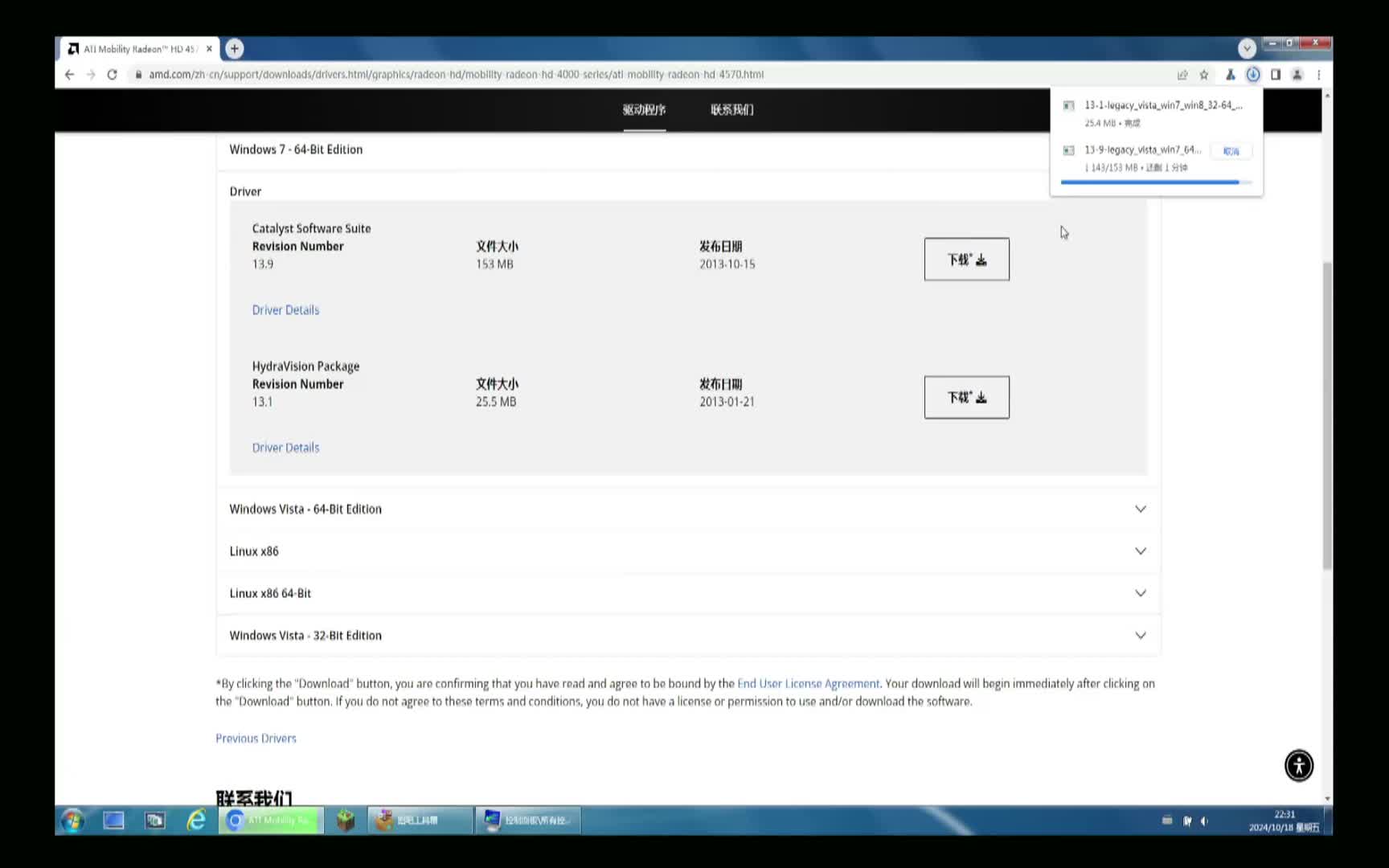
Task: Reload the AMD driver page
Action: pyautogui.click(x=112, y=75)
